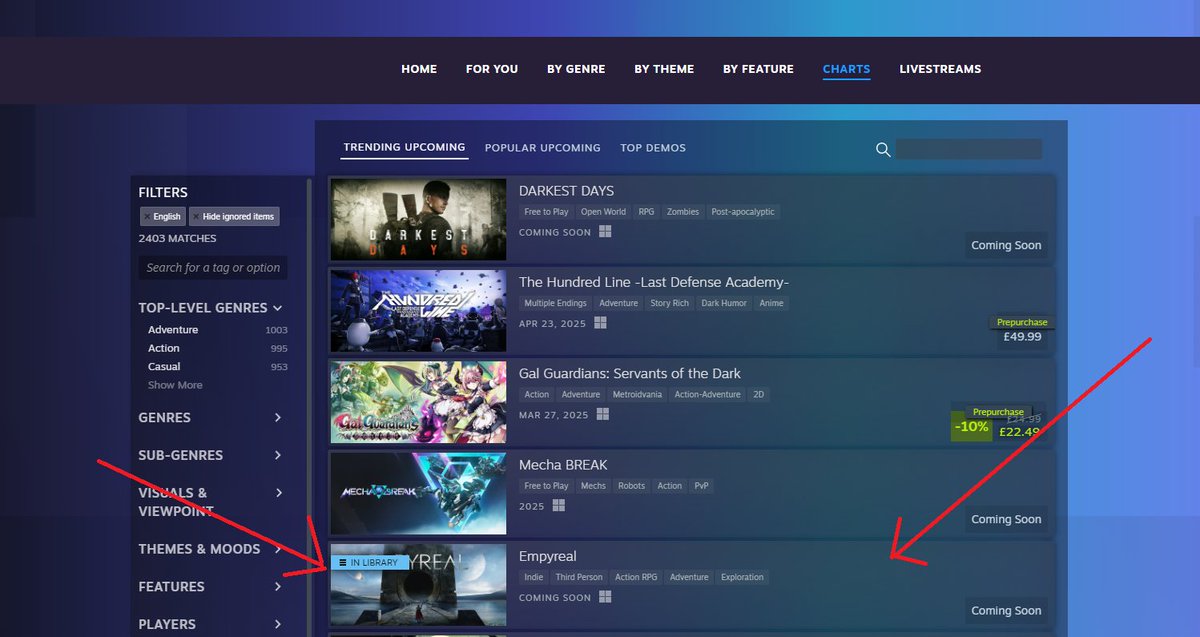Image resolution: width=1200 pixels, height=637 pixels.
Task: Switch to Popular Upcoming tab
Action: pyautogui.click(x=543, y=148)
